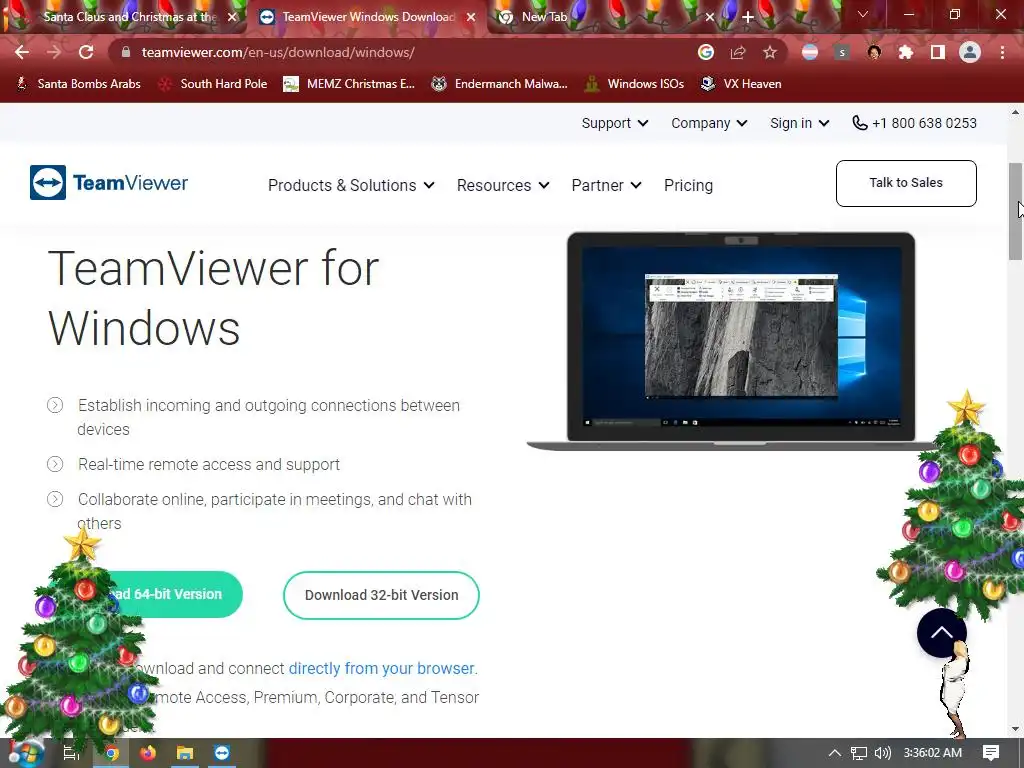The width and height of the screenshot is (1024, 768).
Task: Open Endermanch Malware bookmark
Action: tap(499, 84)
